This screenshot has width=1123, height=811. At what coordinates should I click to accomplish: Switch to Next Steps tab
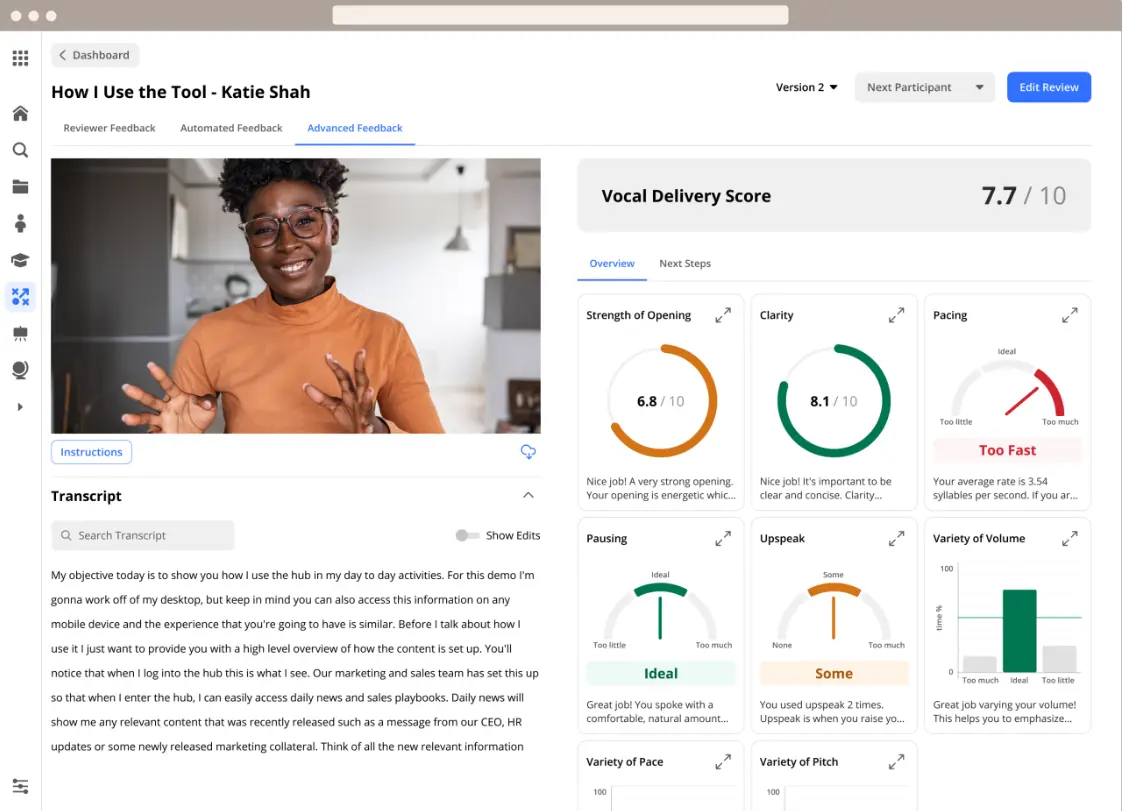tap(685, 263)
